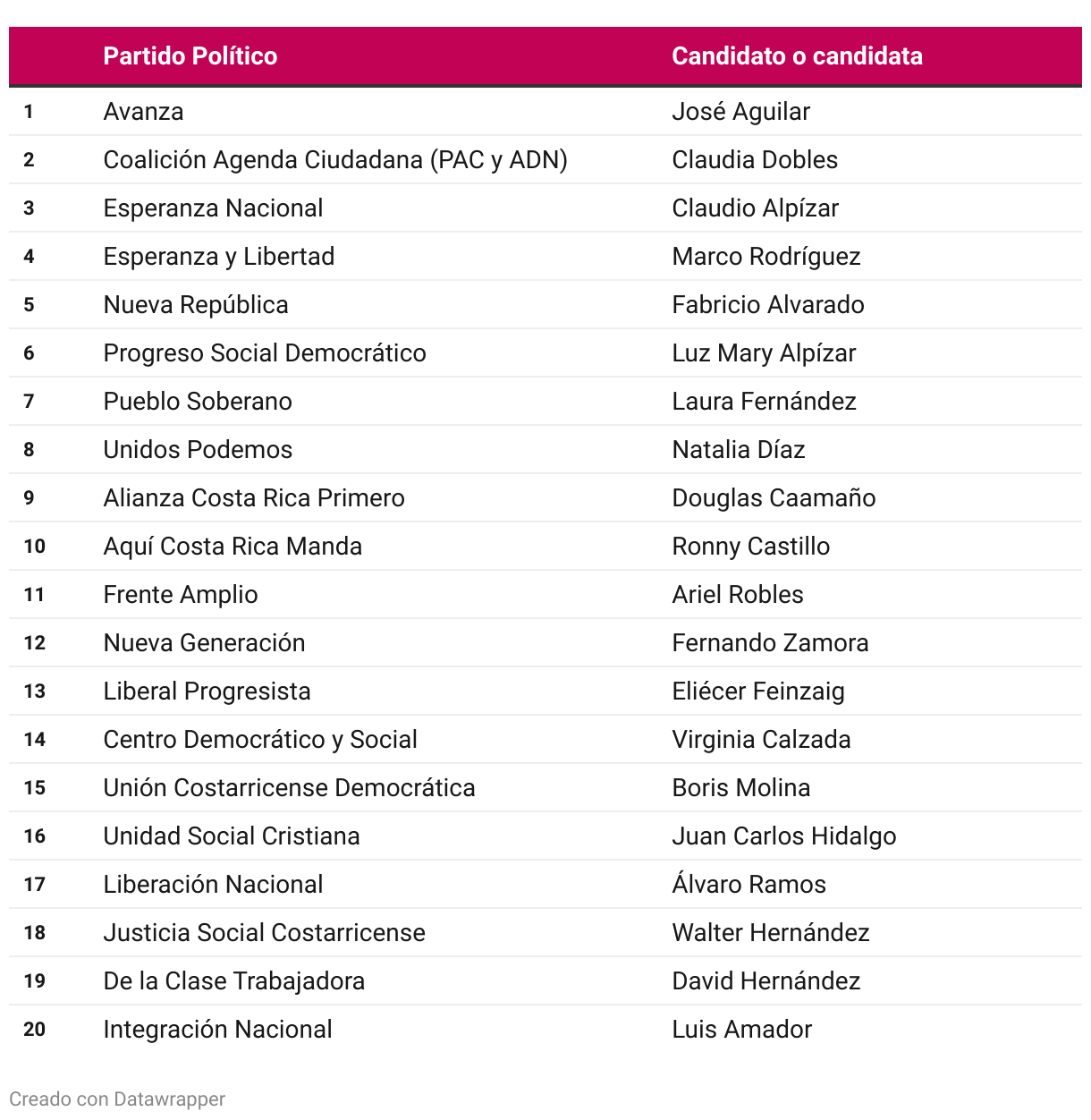Click on Fernando Zamora
The image size is (1091, 1120).
(x=770, y=643)
